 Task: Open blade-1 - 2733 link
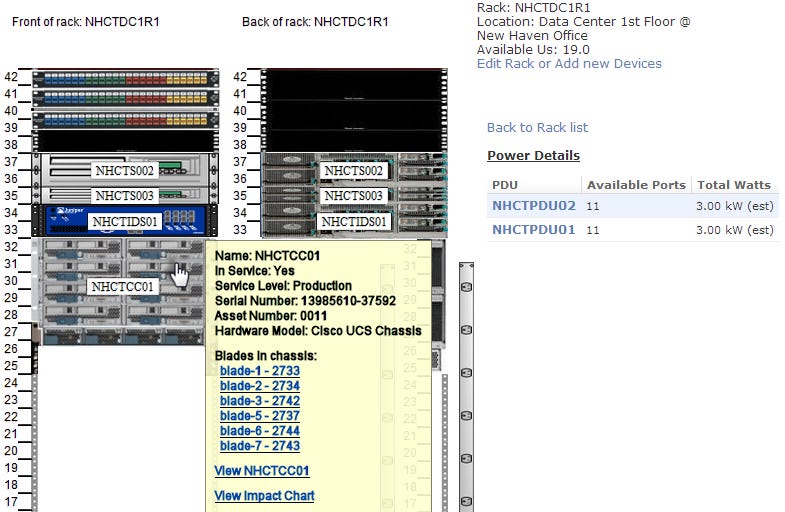(x=260, y=371)
